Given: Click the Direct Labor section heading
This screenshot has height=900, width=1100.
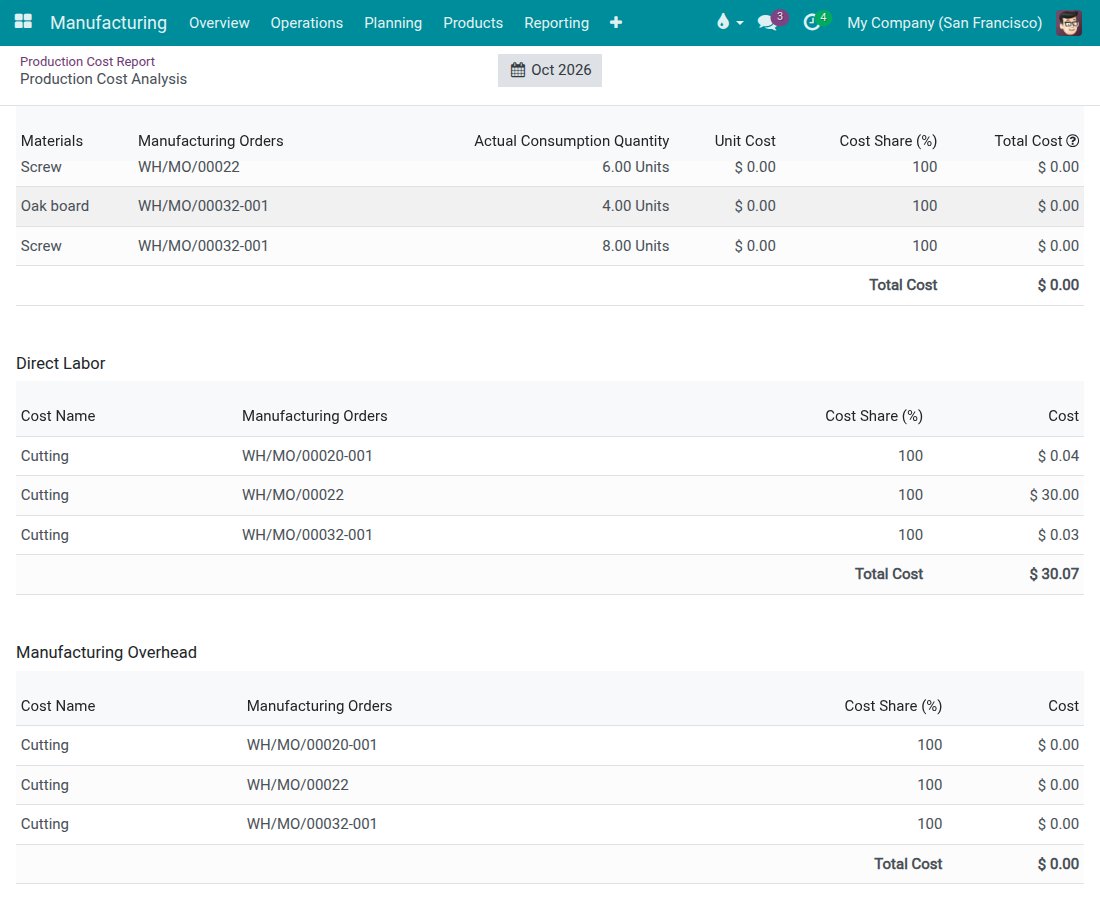Looking at the screenshot, I should (x=60, y=363).
